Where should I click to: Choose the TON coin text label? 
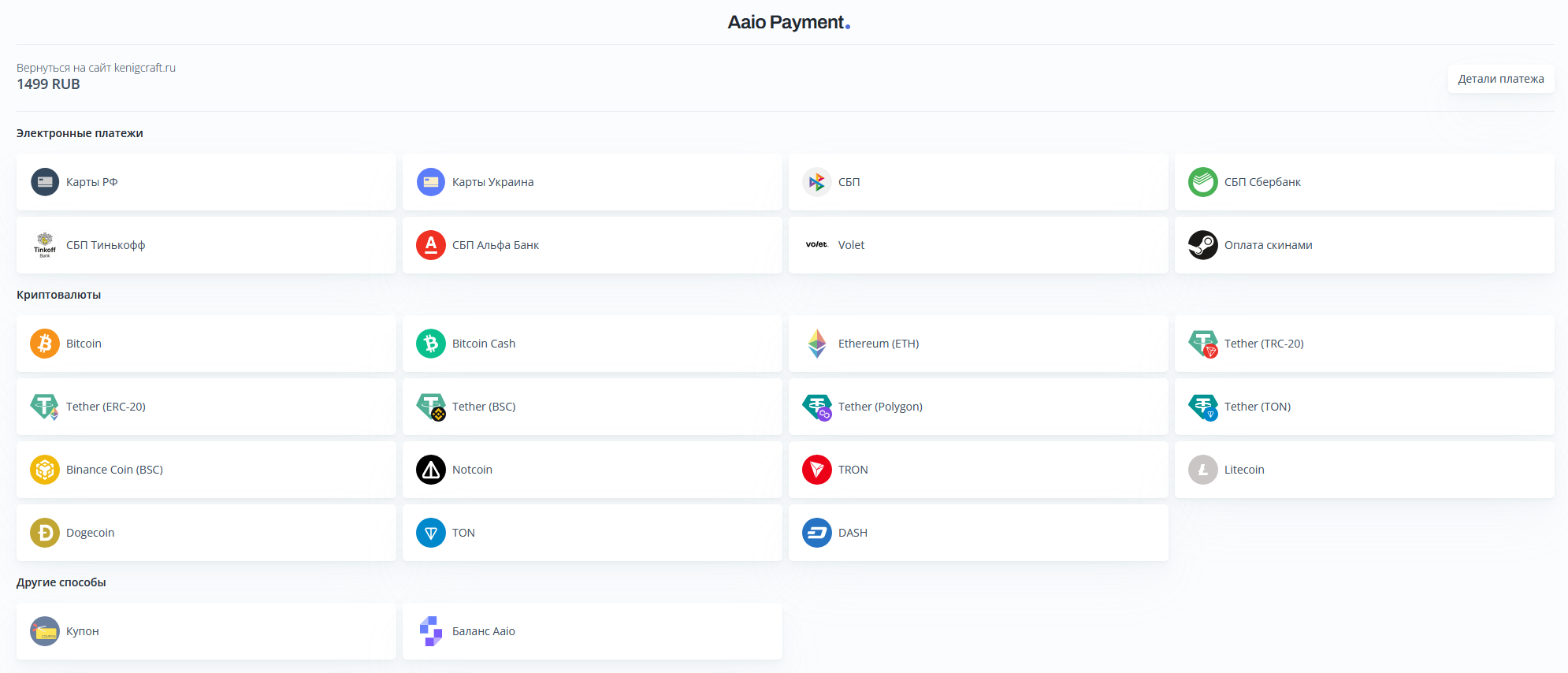[x=463, y=533]
